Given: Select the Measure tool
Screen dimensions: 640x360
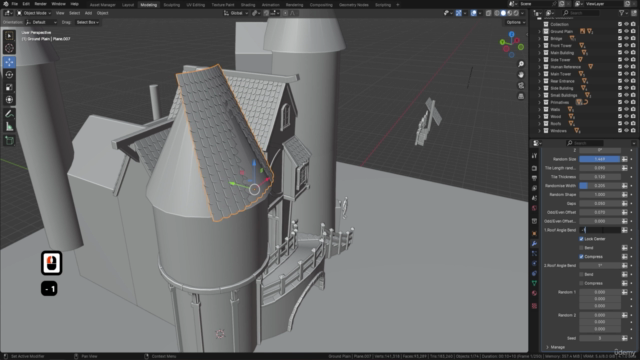Looking at the screenshot, I should 9,127.
